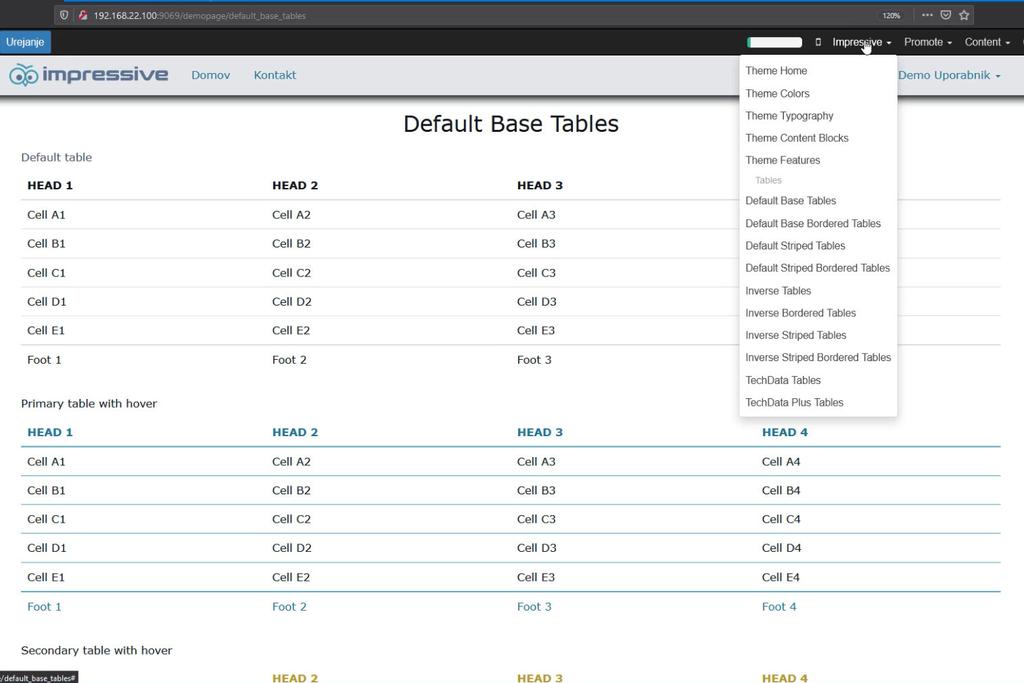Viewport: 1024px width, 683px height.
Task: Click the Impressive owl logo
Action: click(x=89, y=75)
